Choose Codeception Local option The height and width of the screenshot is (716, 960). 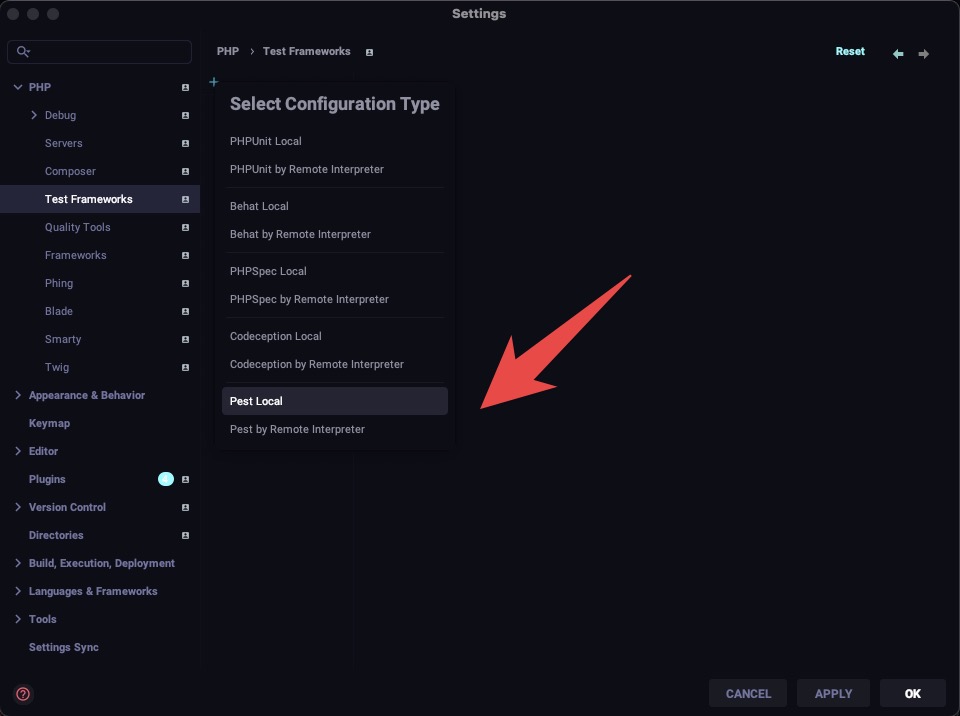[334, 336]
